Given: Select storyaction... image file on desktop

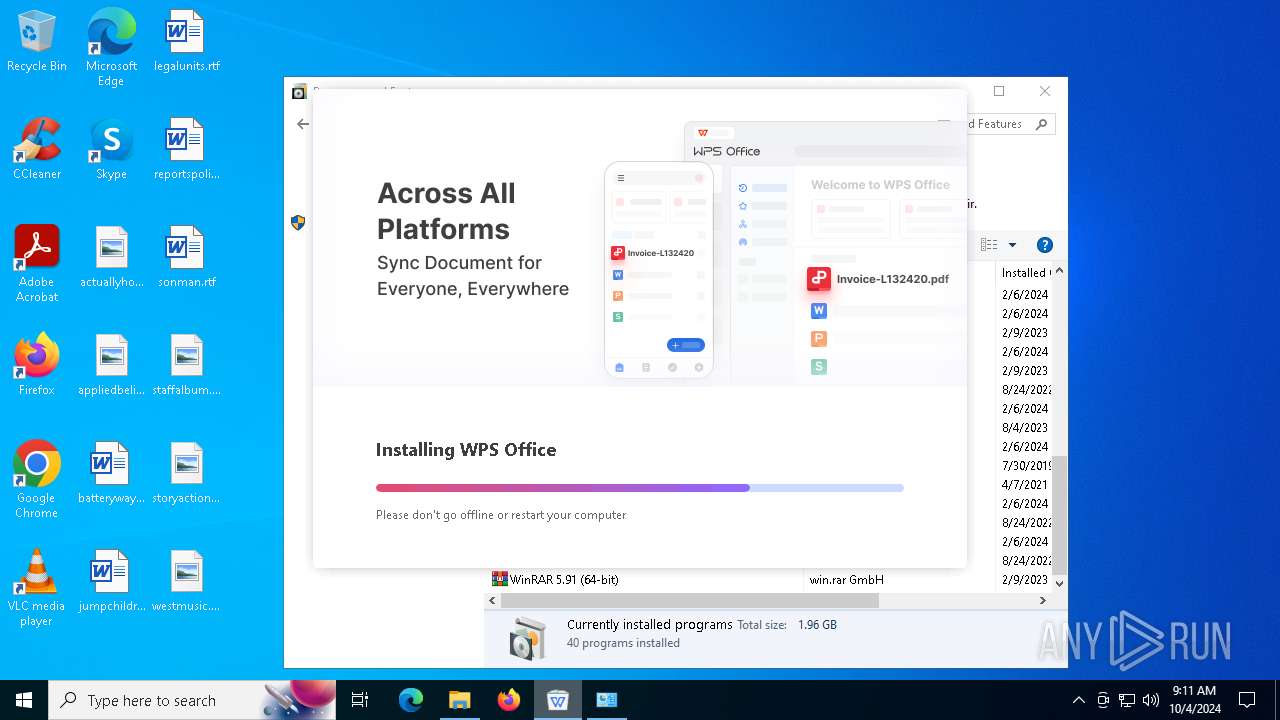Looking at the screenshot, I should pyautogui.click(x=186, y=473).
